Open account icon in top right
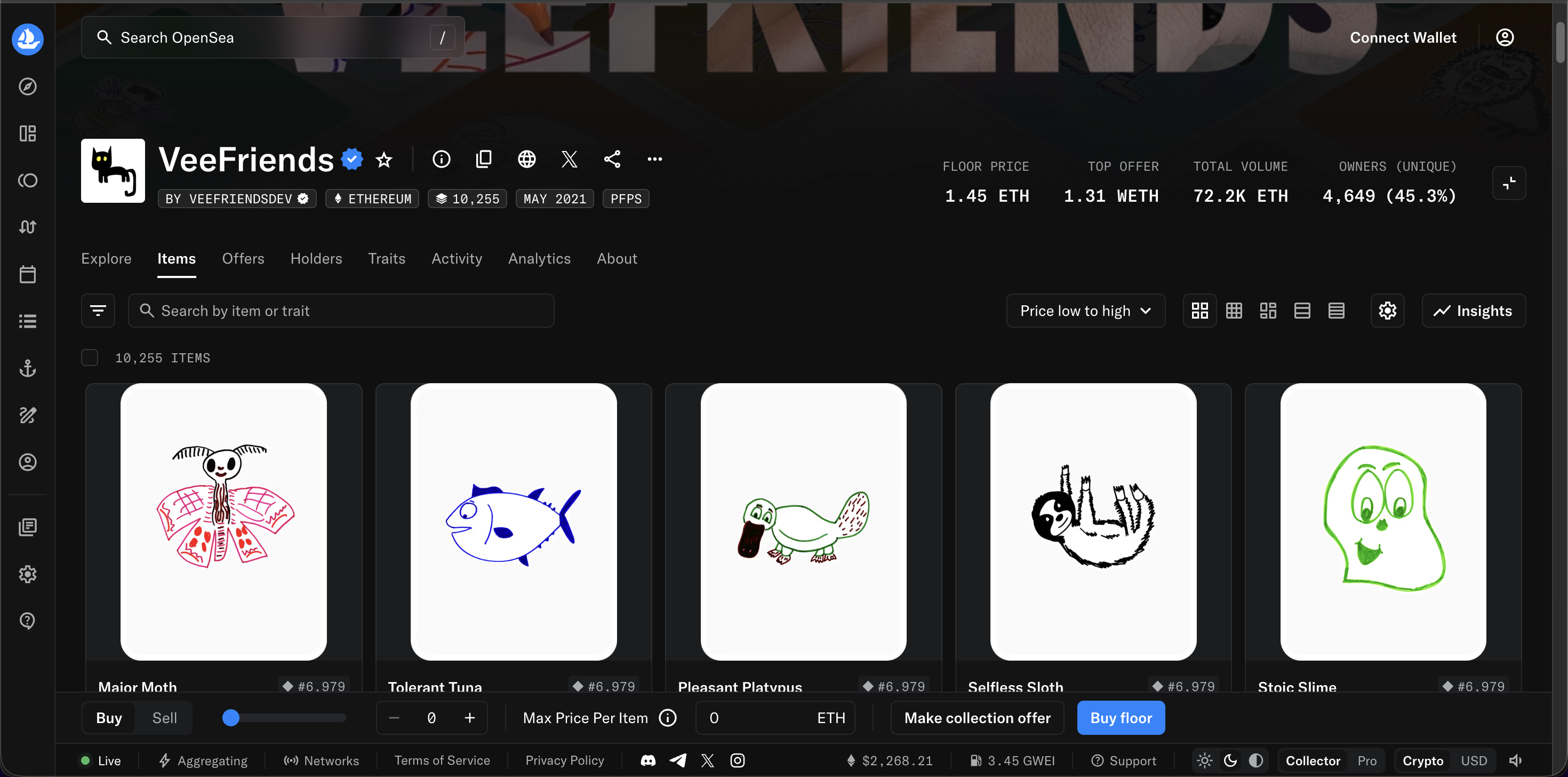 pos(1505,38)
